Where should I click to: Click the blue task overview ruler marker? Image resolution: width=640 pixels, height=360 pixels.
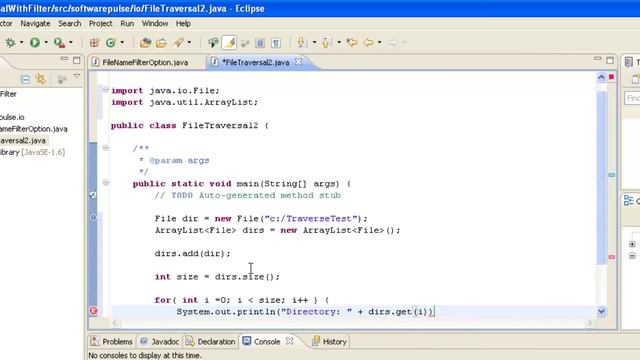pyautogui.click(x=612, y=175)
